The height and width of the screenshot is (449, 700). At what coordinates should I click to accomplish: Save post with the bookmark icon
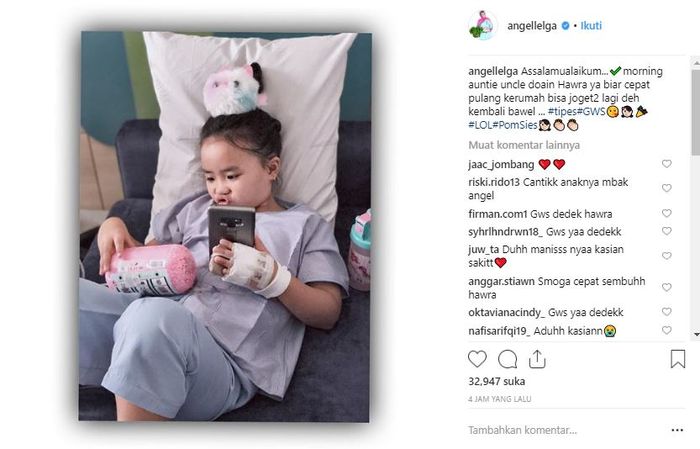[678, 359]
